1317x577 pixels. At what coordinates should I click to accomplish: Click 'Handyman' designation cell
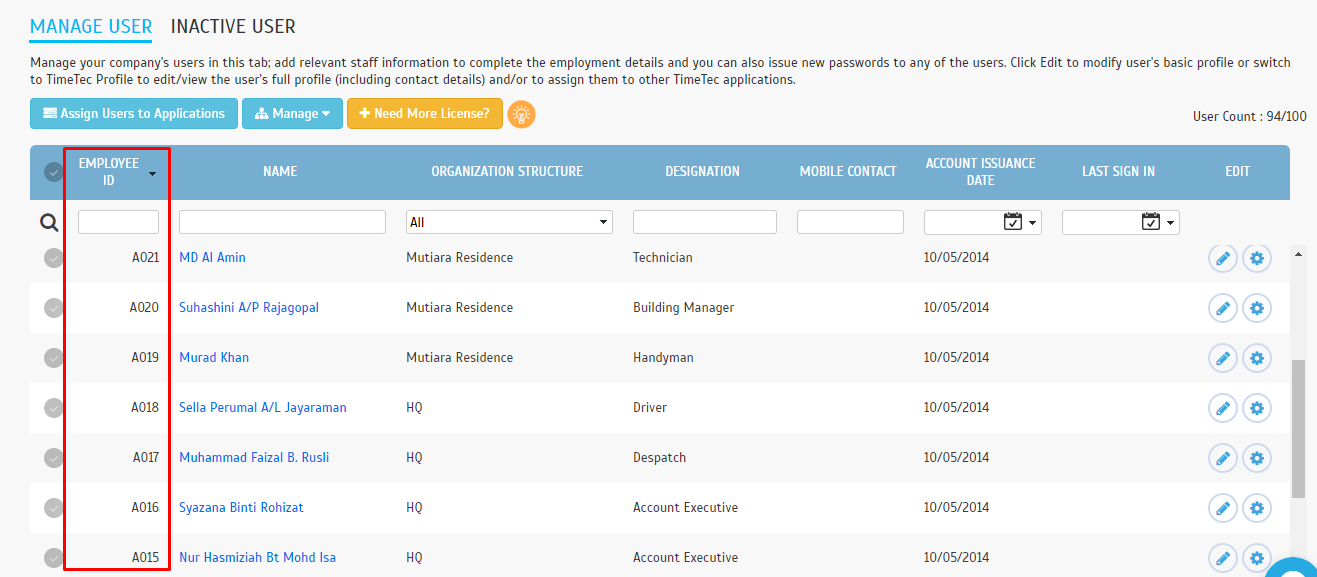click(x=663, y=358)
